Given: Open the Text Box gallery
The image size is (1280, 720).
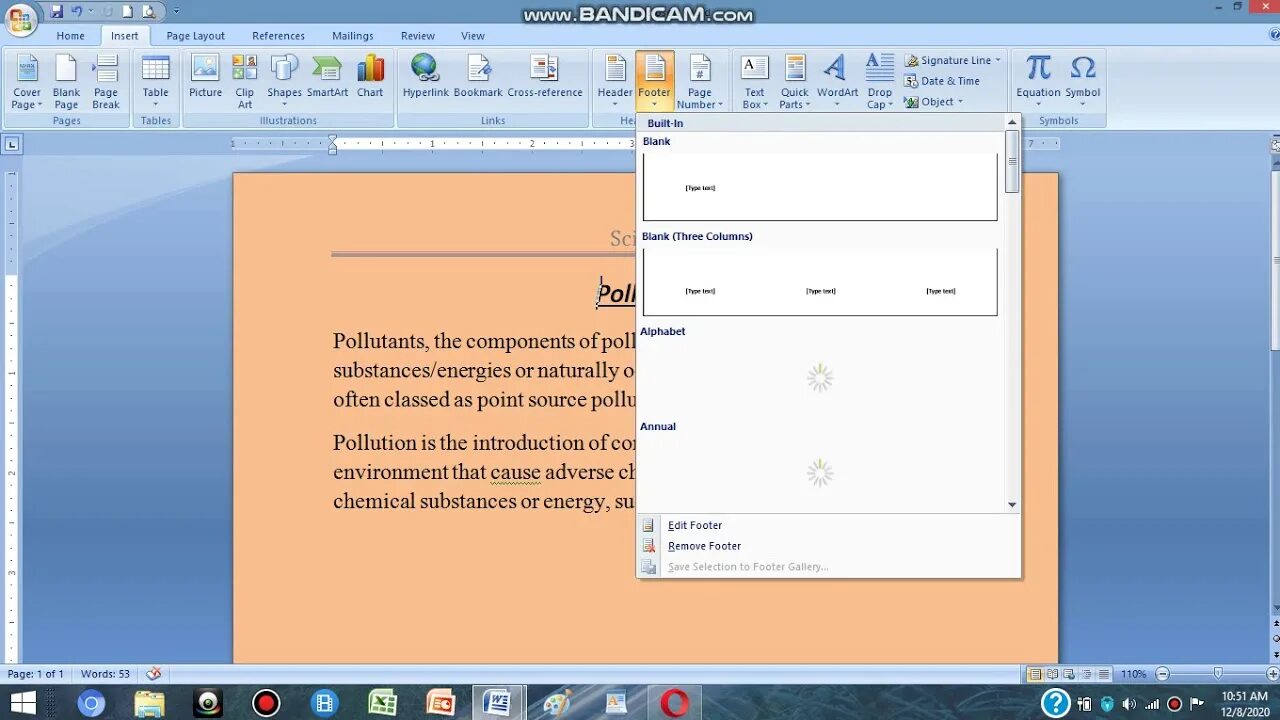Looking at the screenshot, I should [754, 82].
